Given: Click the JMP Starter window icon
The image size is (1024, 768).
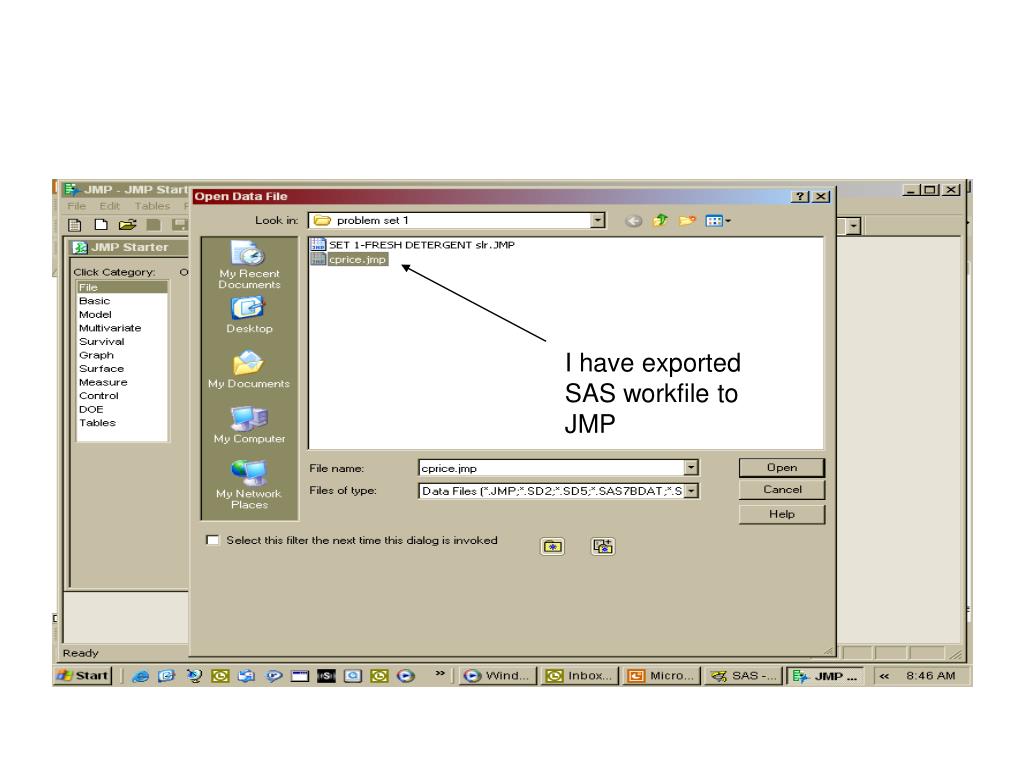Looking at the screenshot, I should point(80,248).
